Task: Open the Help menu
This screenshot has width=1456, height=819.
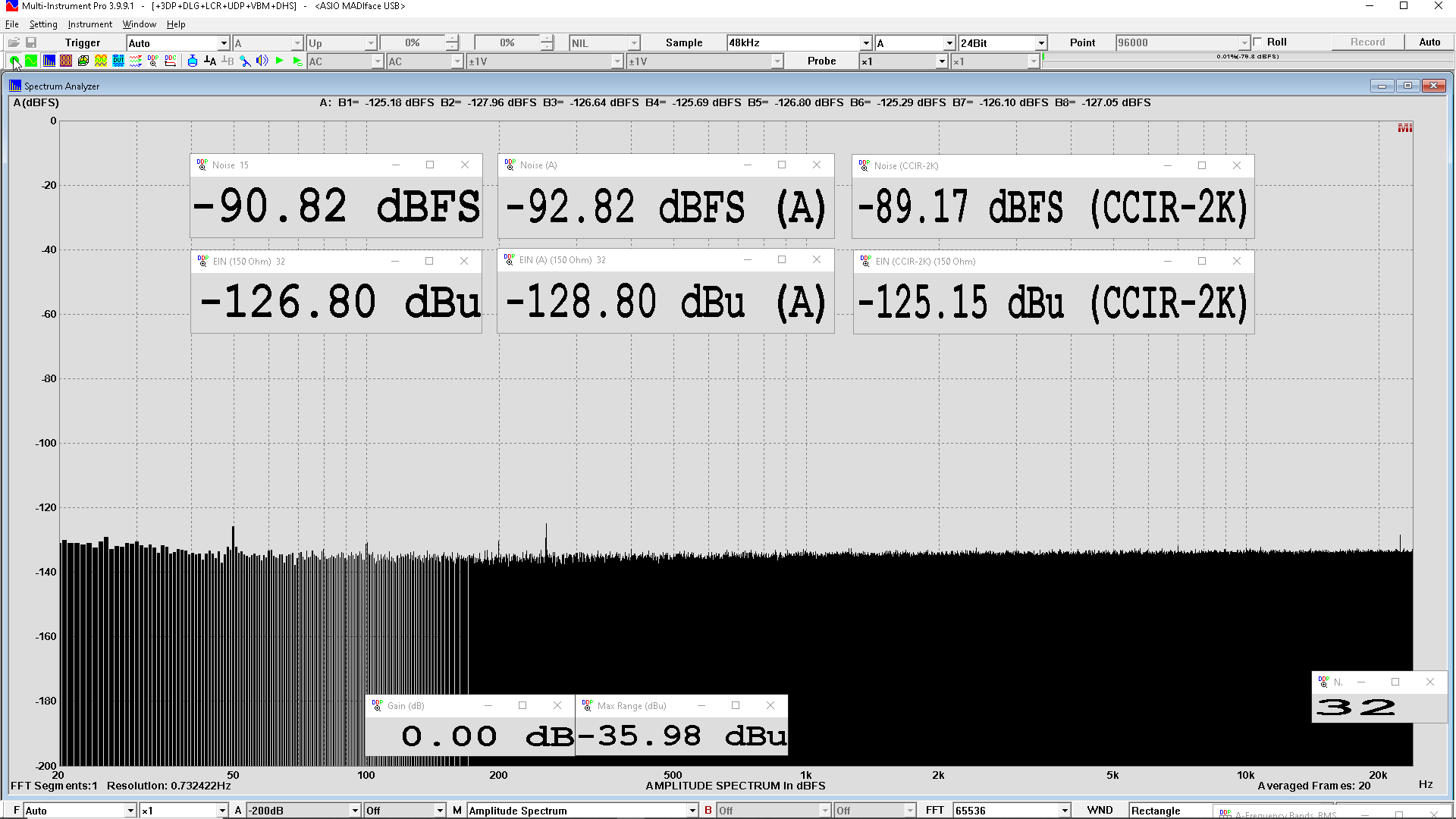Action: tap(176, 24)
